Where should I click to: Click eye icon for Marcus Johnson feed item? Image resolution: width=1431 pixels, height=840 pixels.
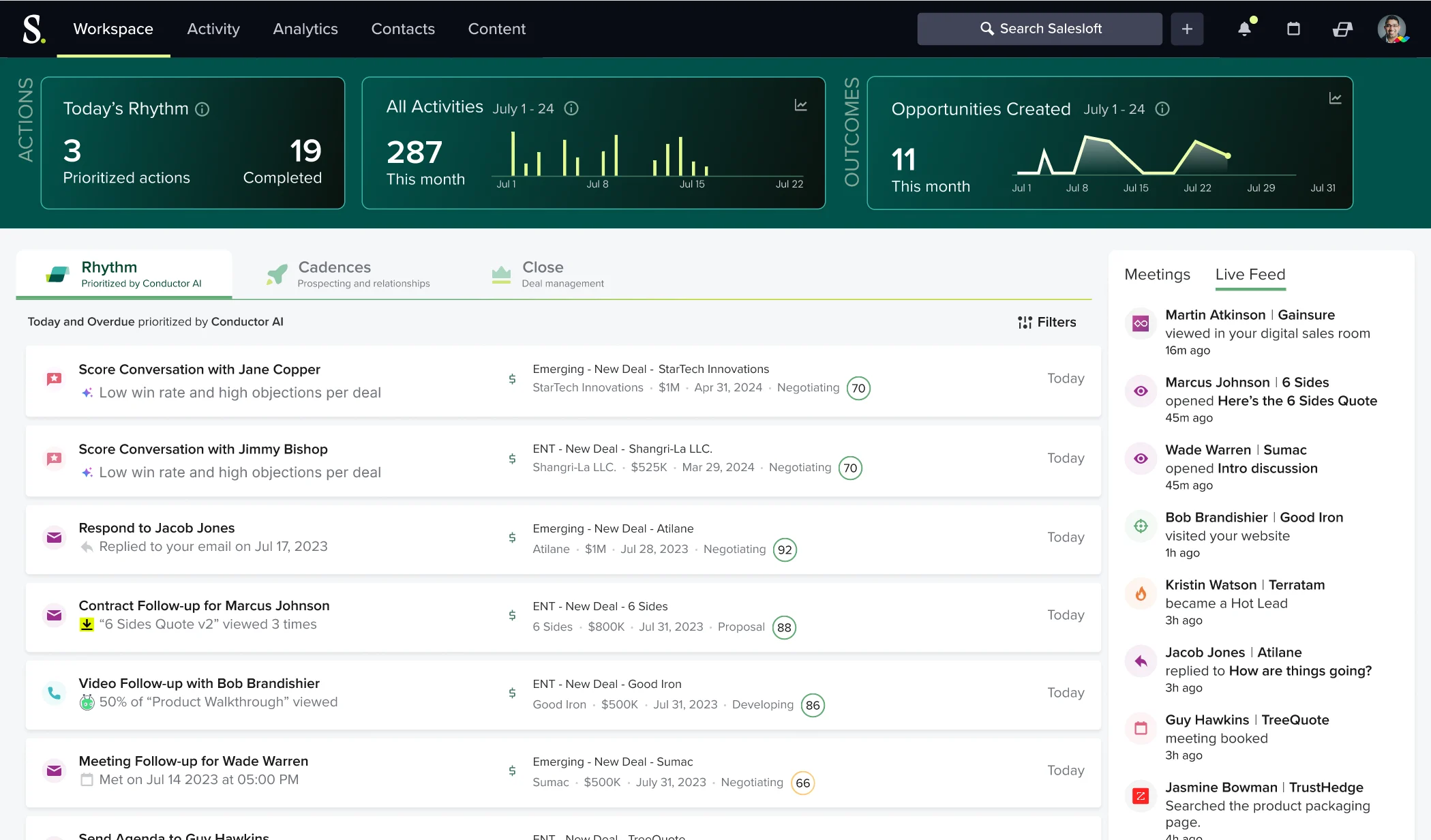(x=1141, y=391)
